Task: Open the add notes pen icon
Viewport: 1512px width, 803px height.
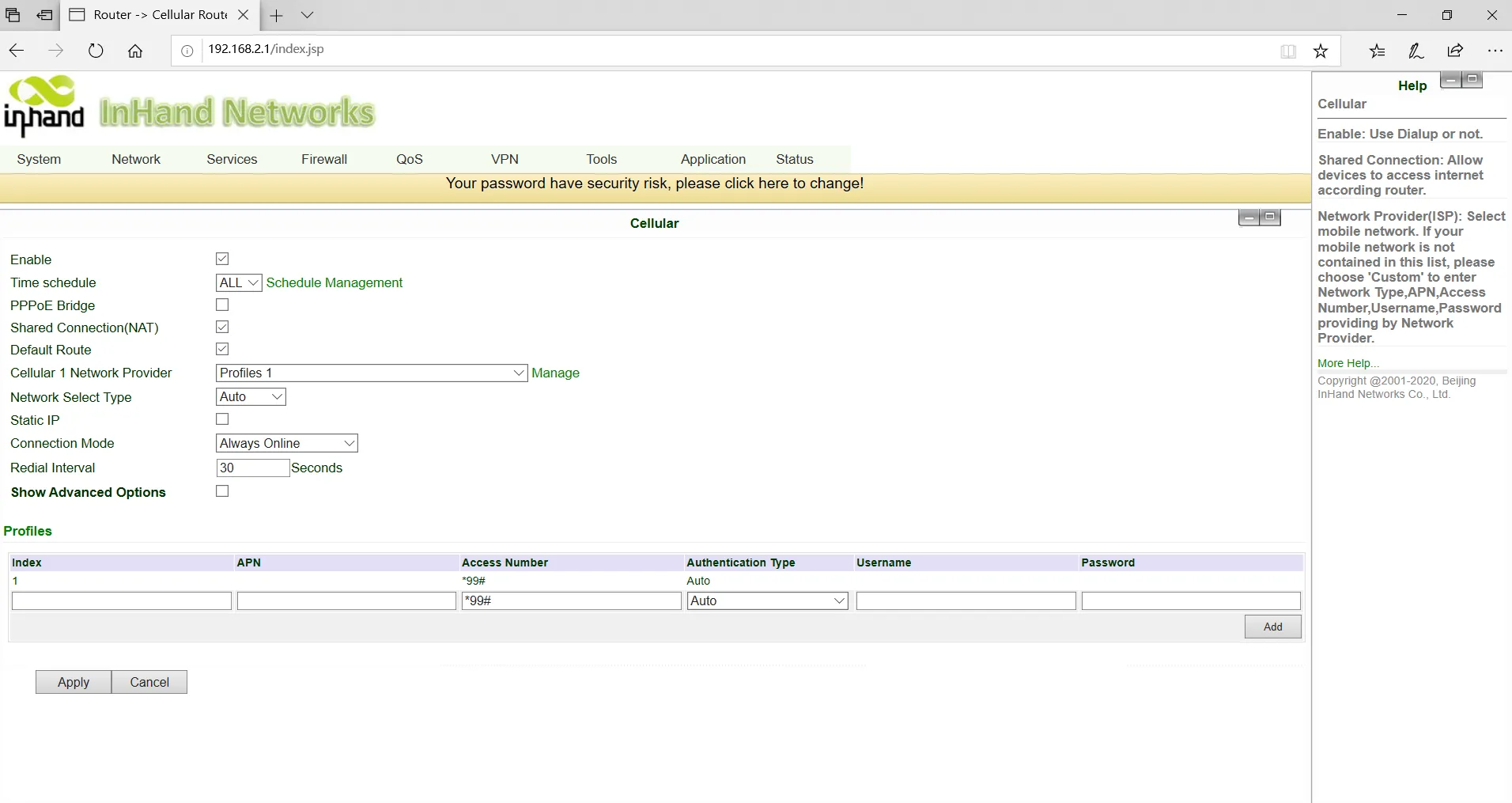Action: (x=1416, y=51)
